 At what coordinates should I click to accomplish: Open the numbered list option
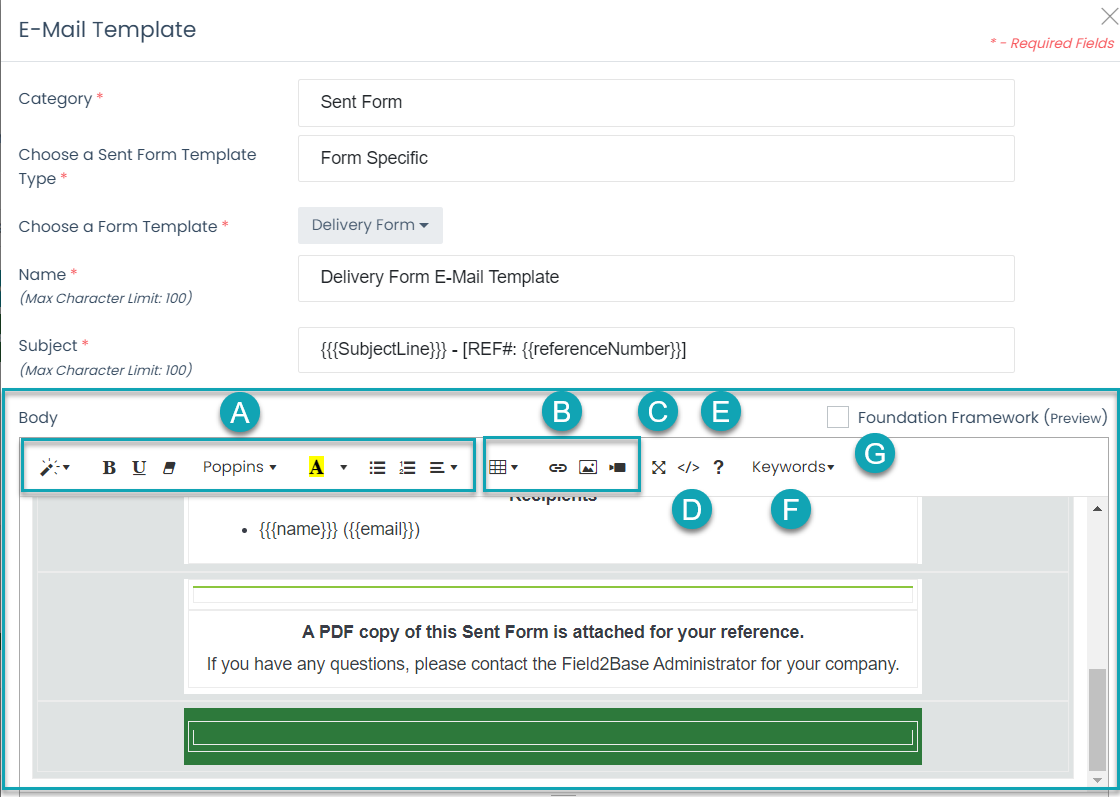(x=406, y=466)
